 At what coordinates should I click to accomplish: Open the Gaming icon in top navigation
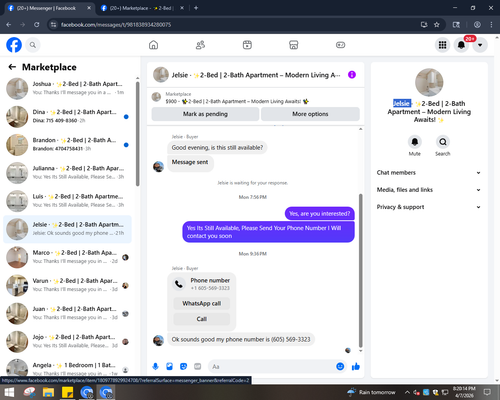(340, 45)
